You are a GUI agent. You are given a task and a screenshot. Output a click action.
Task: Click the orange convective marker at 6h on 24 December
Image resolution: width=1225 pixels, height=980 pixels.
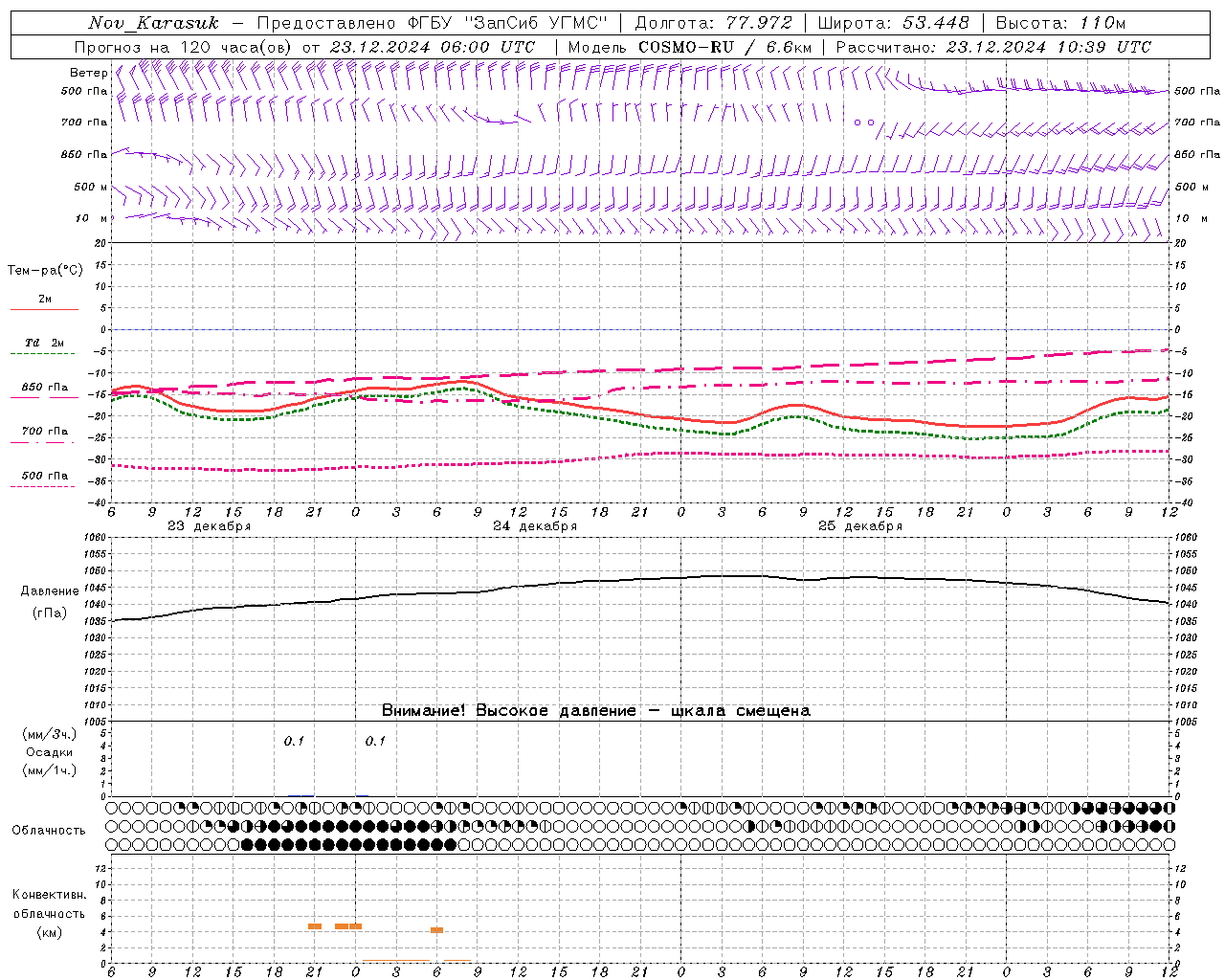point(436,930)
